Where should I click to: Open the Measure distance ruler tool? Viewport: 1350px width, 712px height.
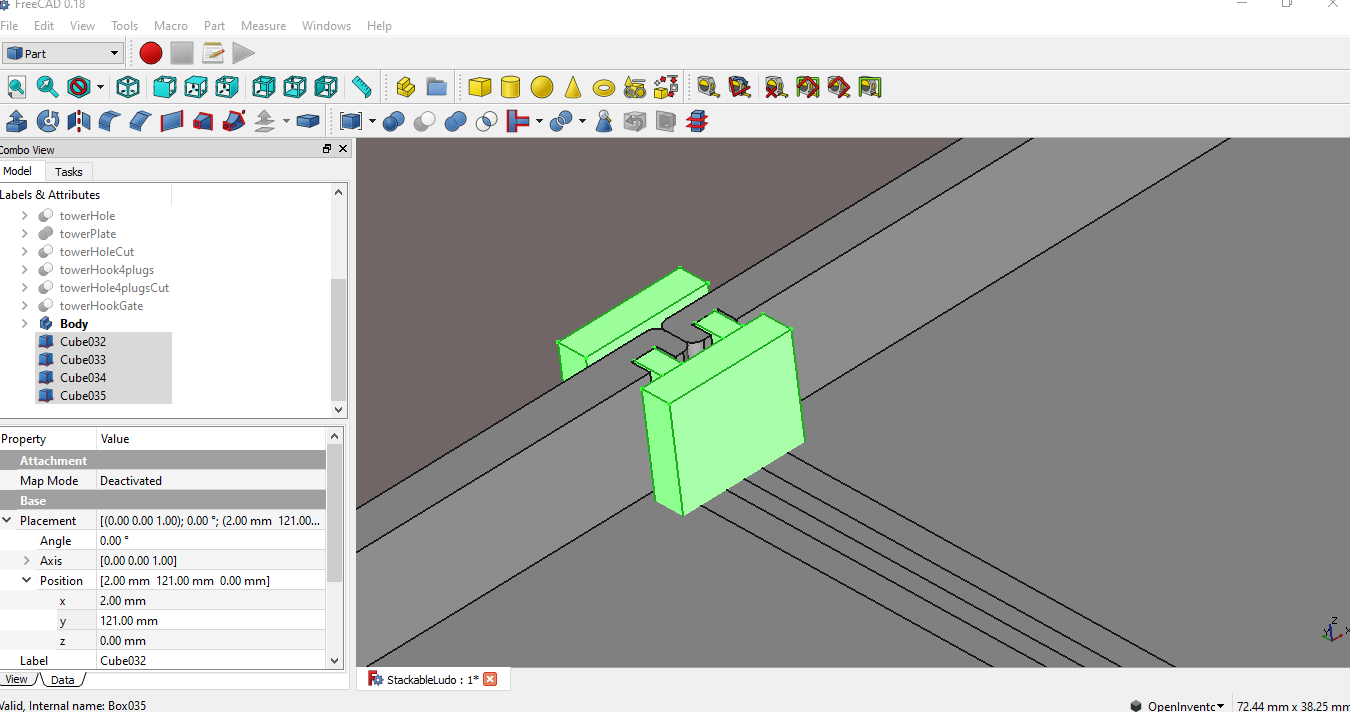pos(362,88)
